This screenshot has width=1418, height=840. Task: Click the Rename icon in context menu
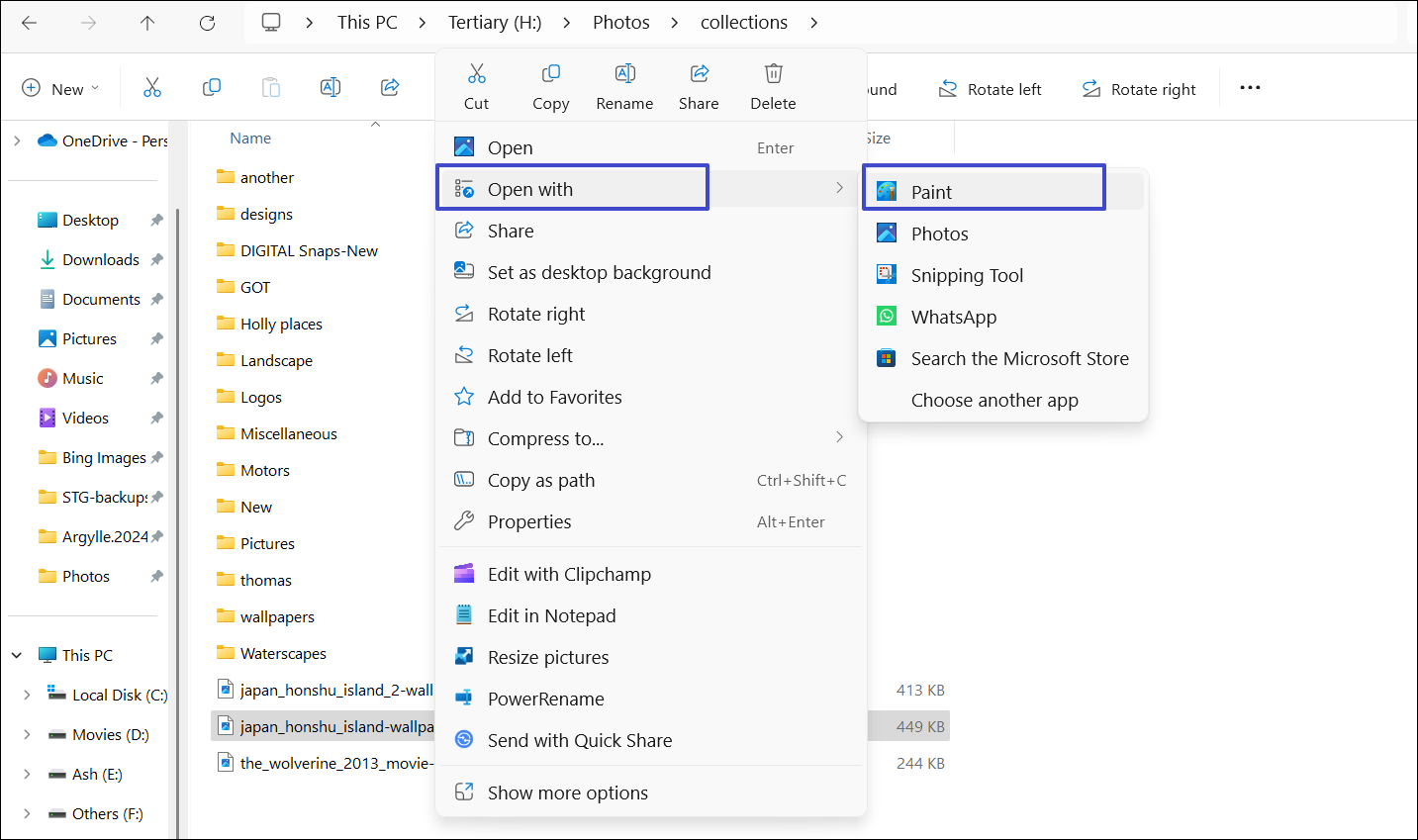pos(624,74)
